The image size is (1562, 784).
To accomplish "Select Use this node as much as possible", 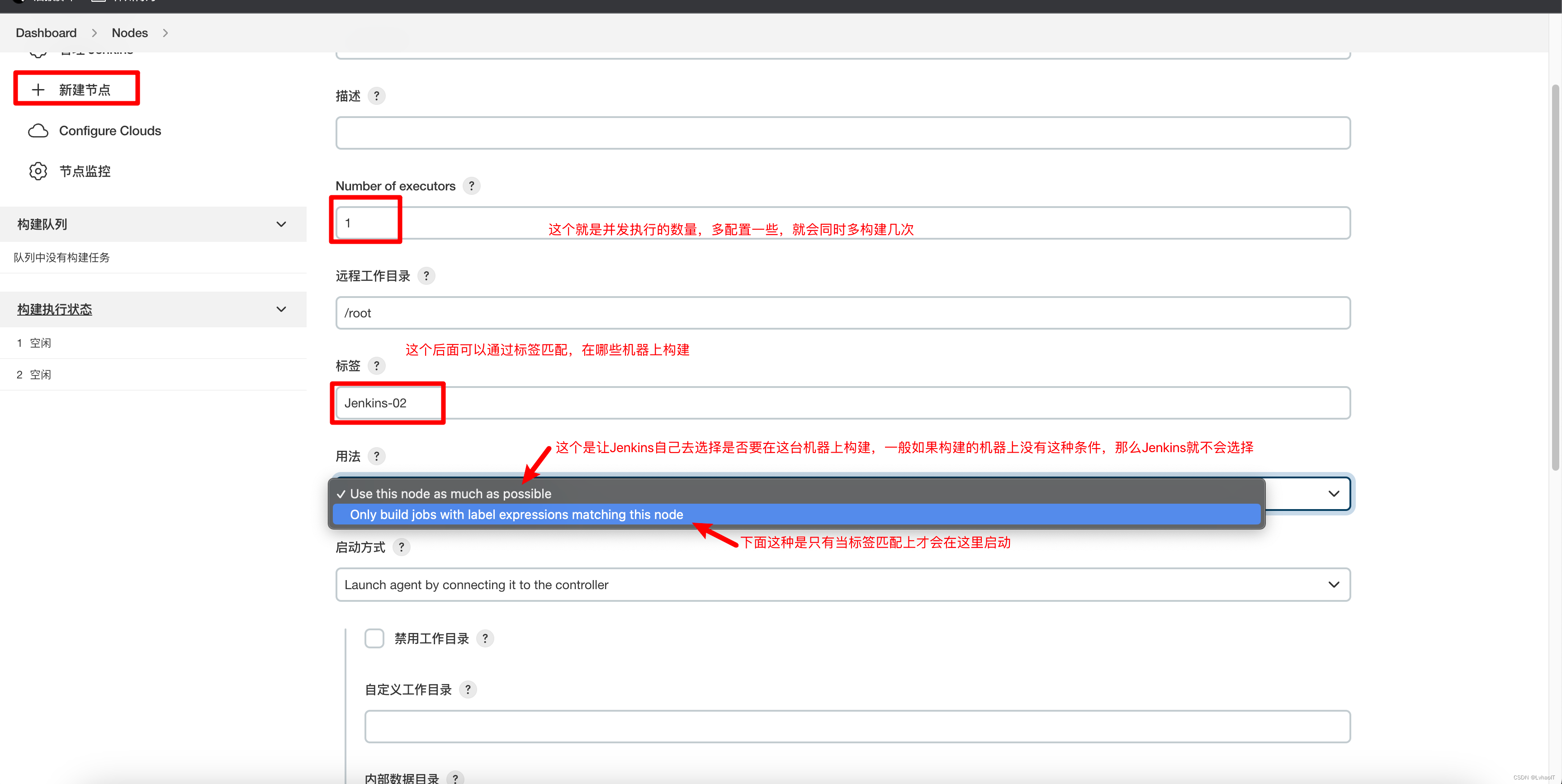I will 796,494.
